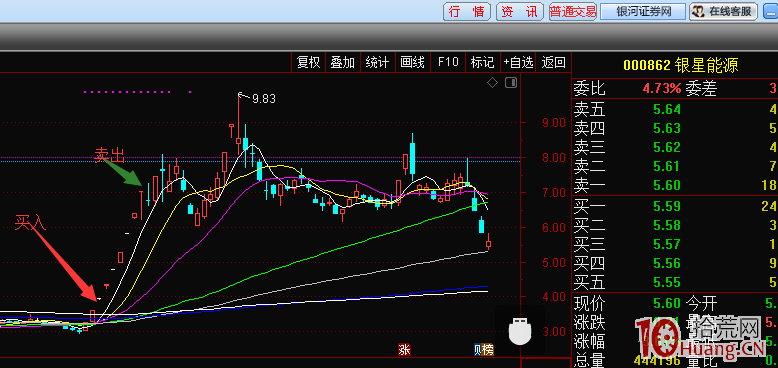Open the F10 company info
Viewport: 778px width, 368px height.
tap(448, 62)
